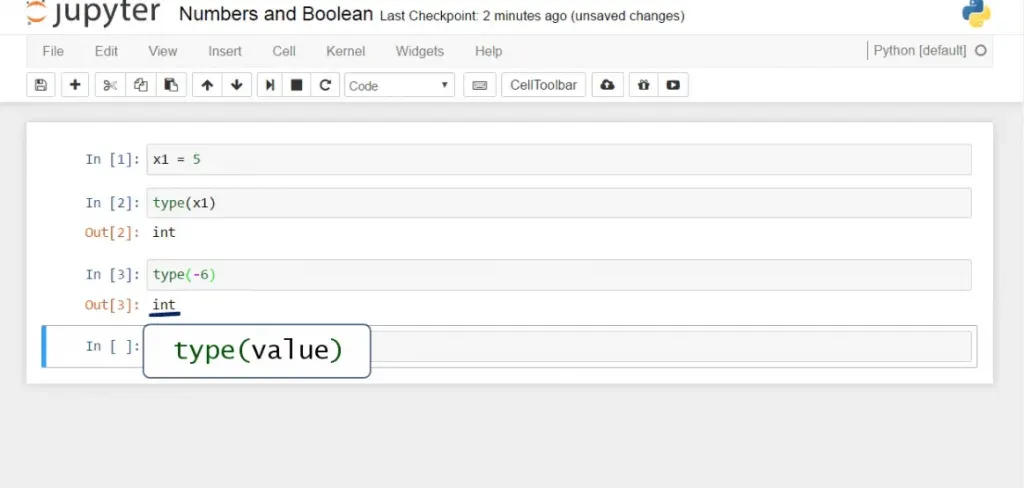Screen dimensions: 1024x488
Task: Click the empty input cell field
Action: click(x=670, y=346)
